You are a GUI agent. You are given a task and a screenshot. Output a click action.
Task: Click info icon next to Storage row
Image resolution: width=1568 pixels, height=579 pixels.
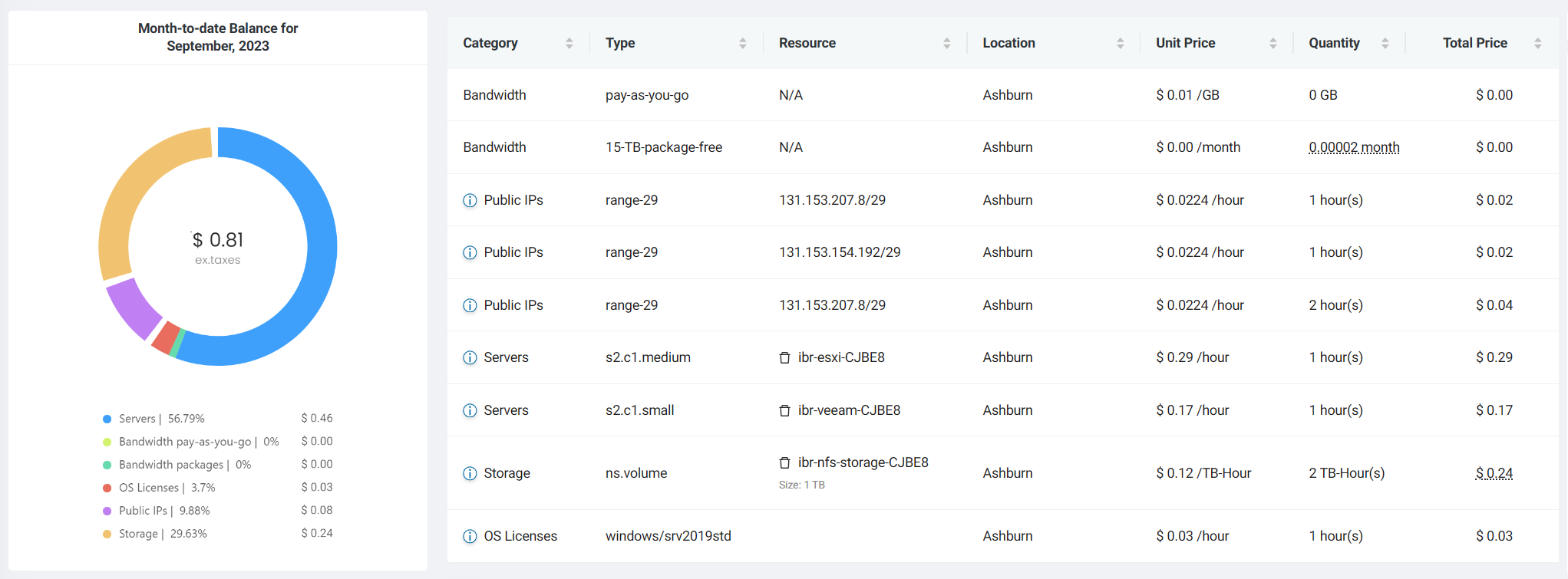pyautogui.click(x=470, y=474)
